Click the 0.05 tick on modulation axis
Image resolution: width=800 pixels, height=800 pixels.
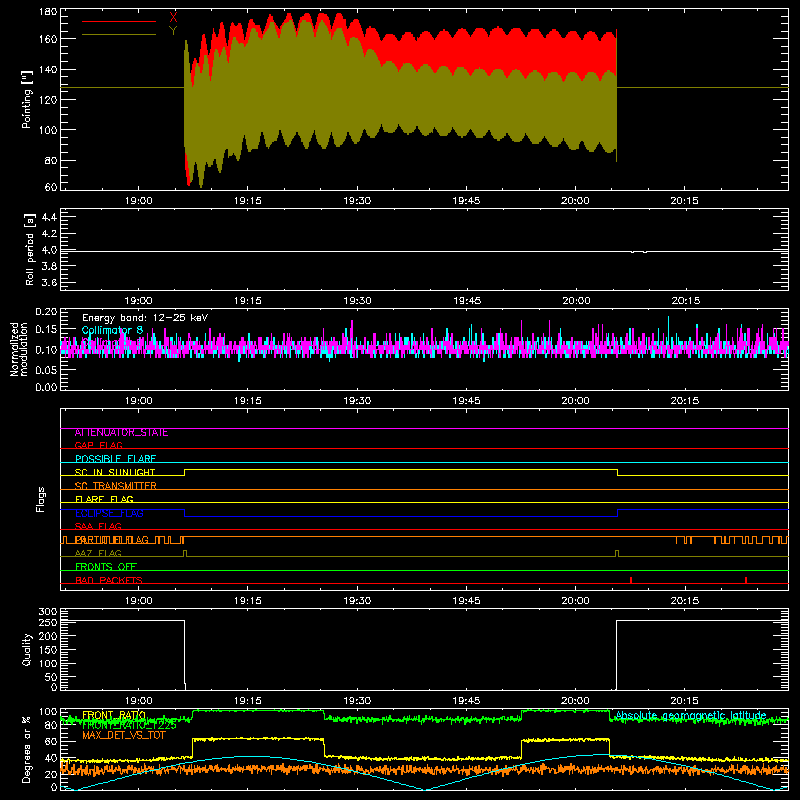(46, 369)
